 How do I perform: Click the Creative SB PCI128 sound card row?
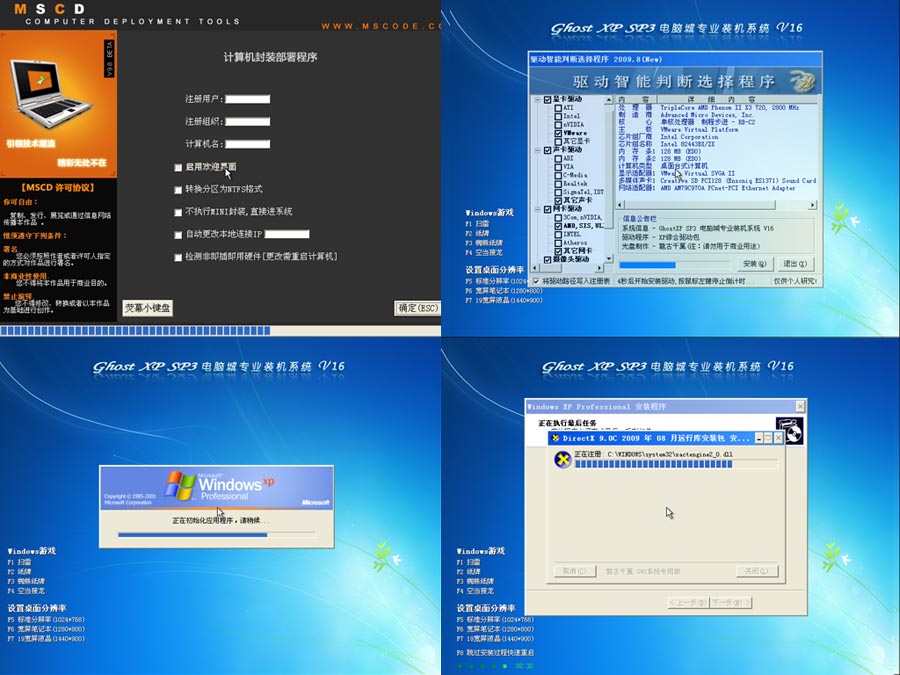pyautogui.click(x=717, y=180)
